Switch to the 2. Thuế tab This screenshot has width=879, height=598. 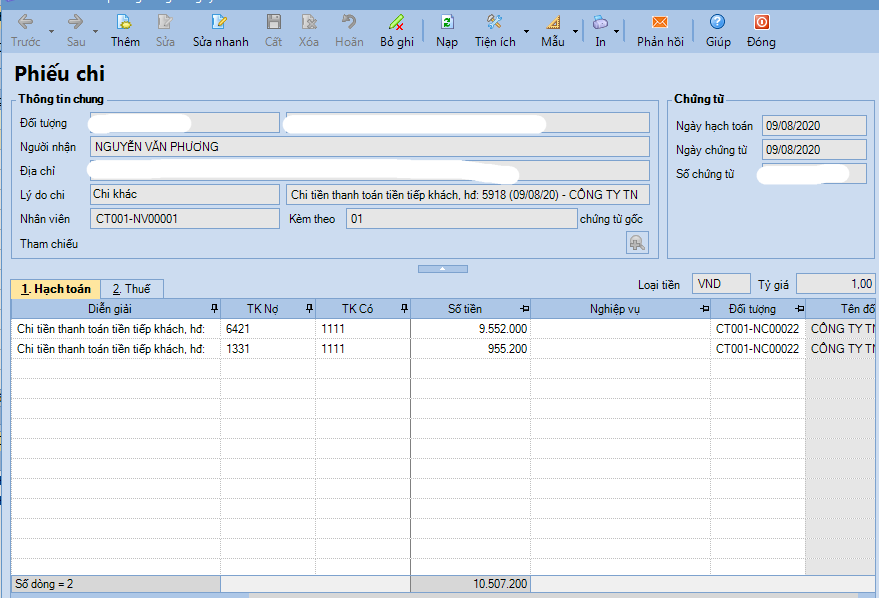coord(131,289)
